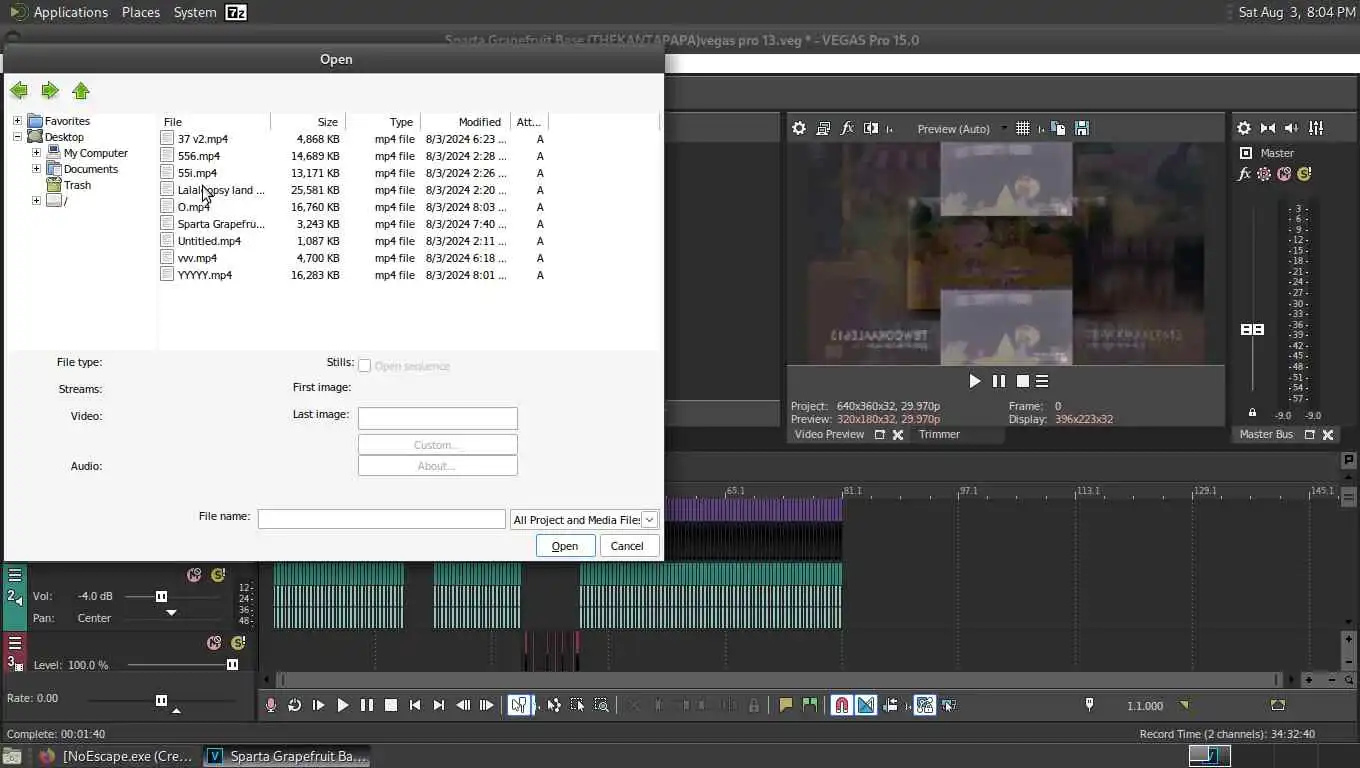The width and height of the screenshot is (1360, 768).
Task: Click green Back arrow in Open dialog
Action: point(19,91)
